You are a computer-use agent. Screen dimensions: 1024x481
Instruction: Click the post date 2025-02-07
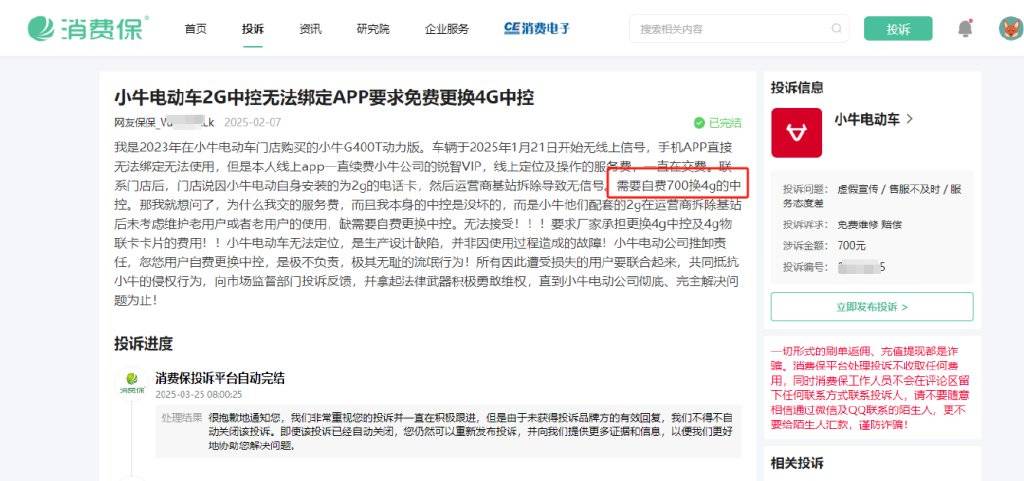253,123
